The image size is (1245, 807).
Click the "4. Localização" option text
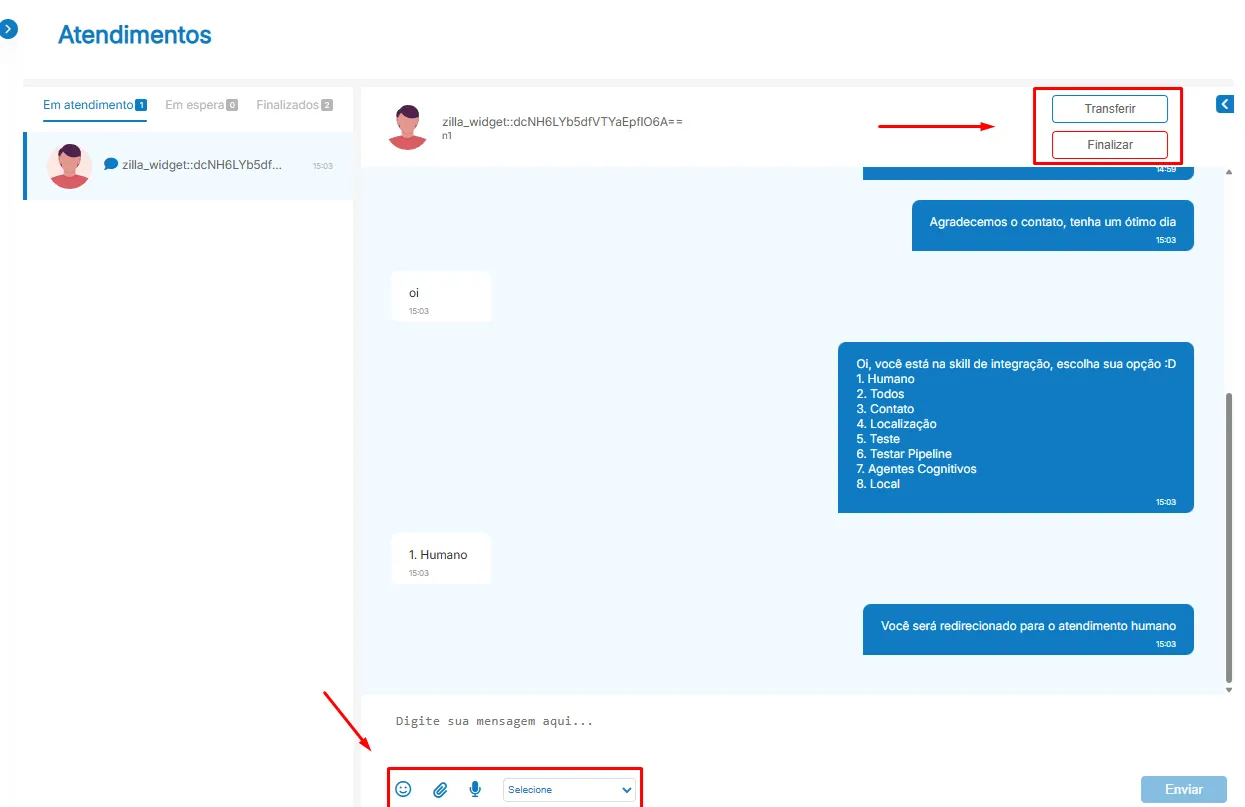click(896, 424)
